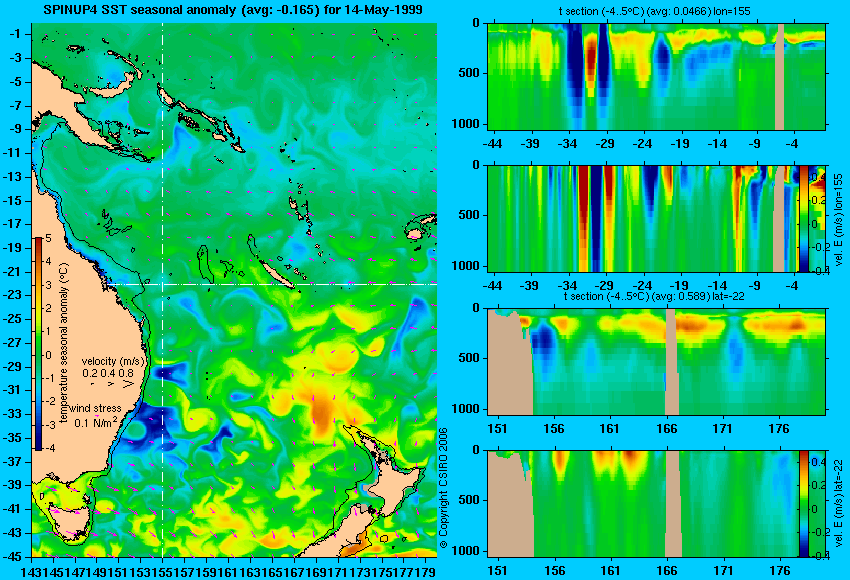
Task: Click the temperature anomaly vertical color bar
Action: [39, 343]
